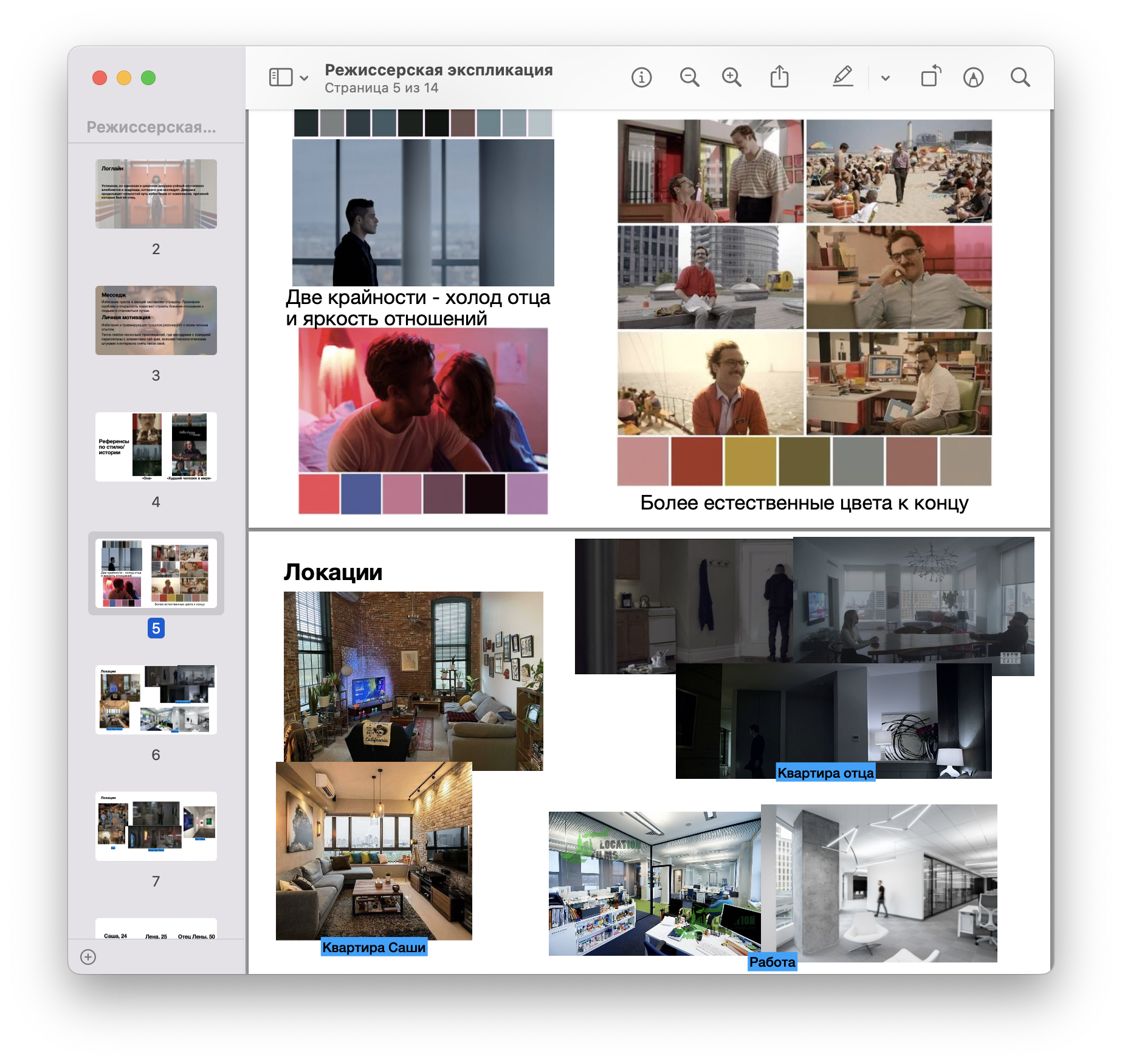The height and width of the screenshot is (1064, 1122).
Task: Click the blue palette swatch under couple image
Action: point(361,494)
